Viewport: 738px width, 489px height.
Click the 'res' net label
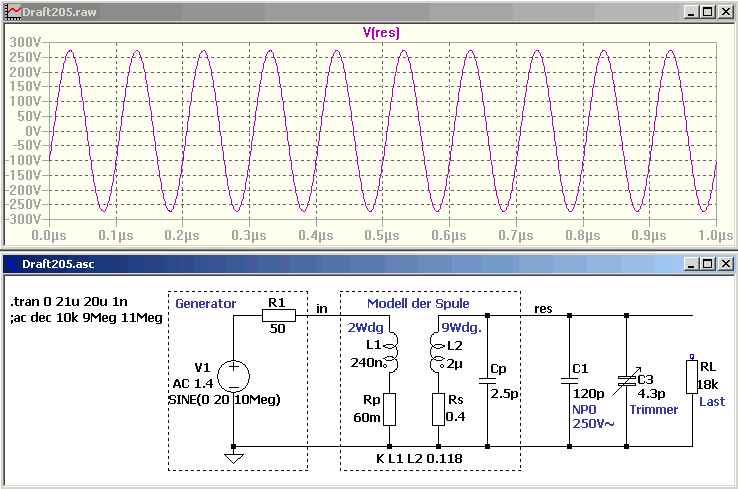point(543,309)
